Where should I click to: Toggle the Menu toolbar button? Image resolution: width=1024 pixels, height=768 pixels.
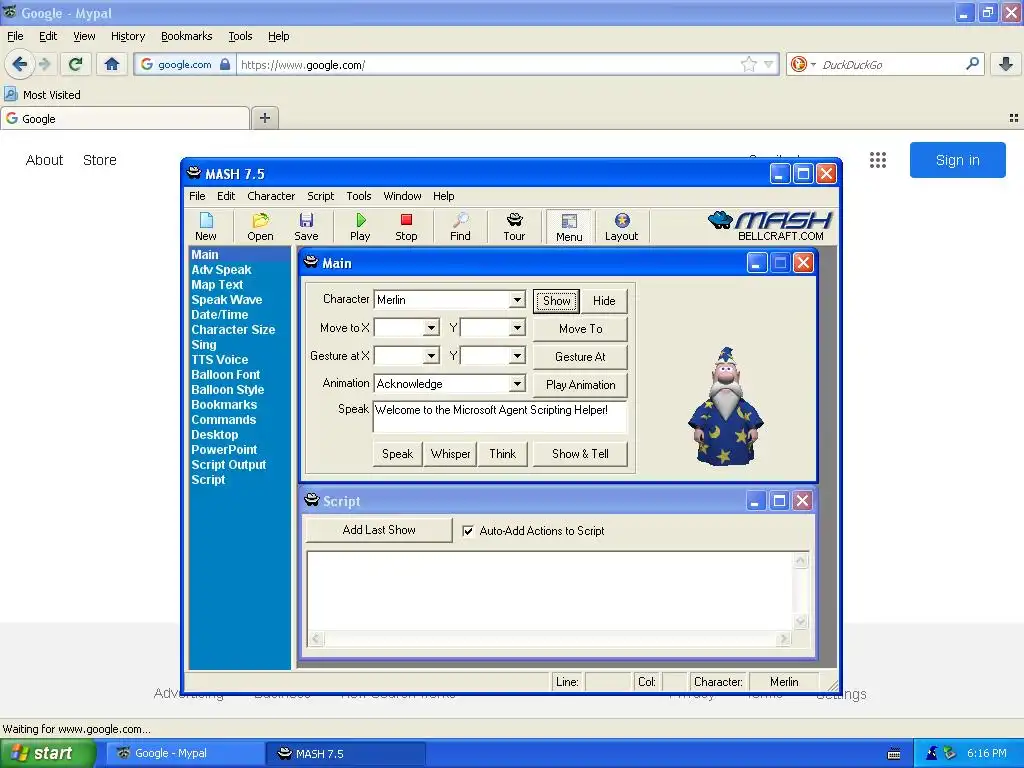(x=569, y=227)
